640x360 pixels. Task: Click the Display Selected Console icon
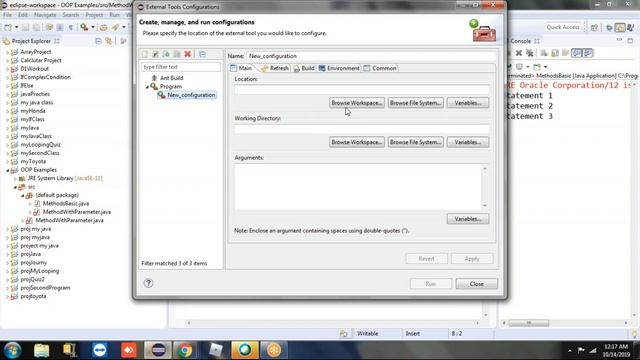coord(520,67)
